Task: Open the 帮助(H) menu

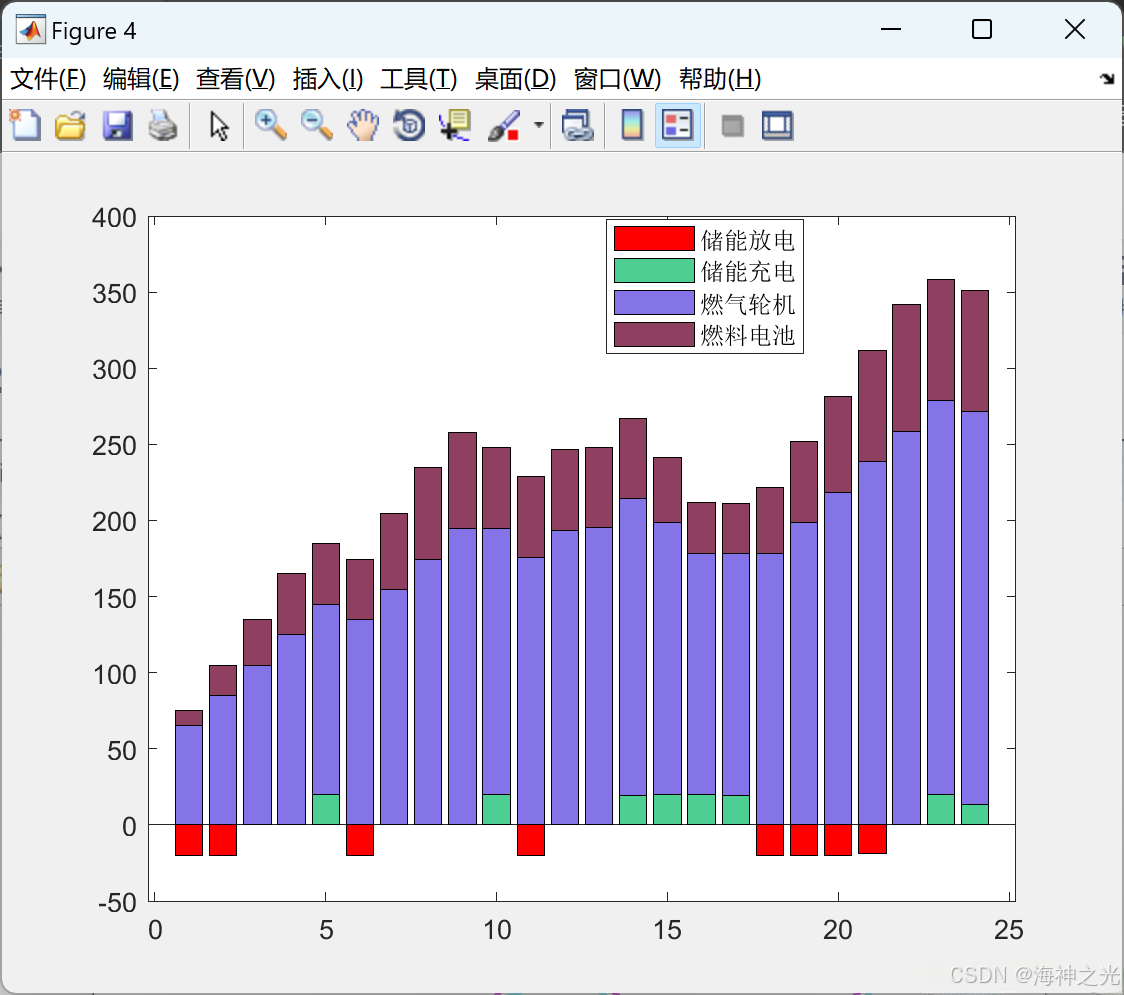Action: point(720,78)
